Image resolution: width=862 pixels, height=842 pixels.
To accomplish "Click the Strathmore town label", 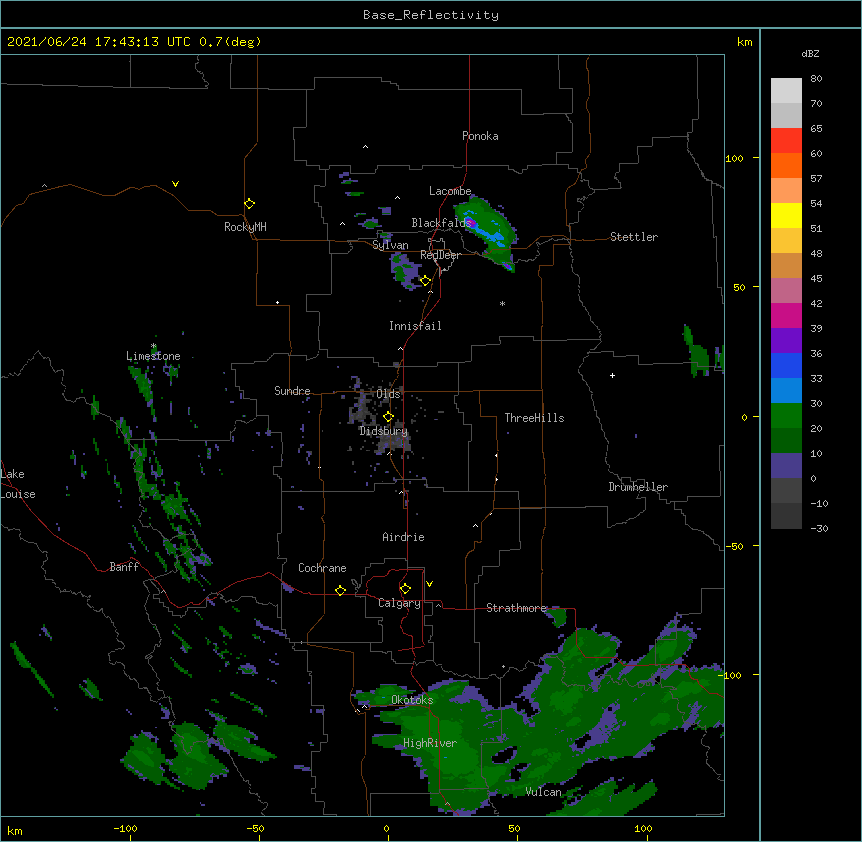I will pos(516,608).
